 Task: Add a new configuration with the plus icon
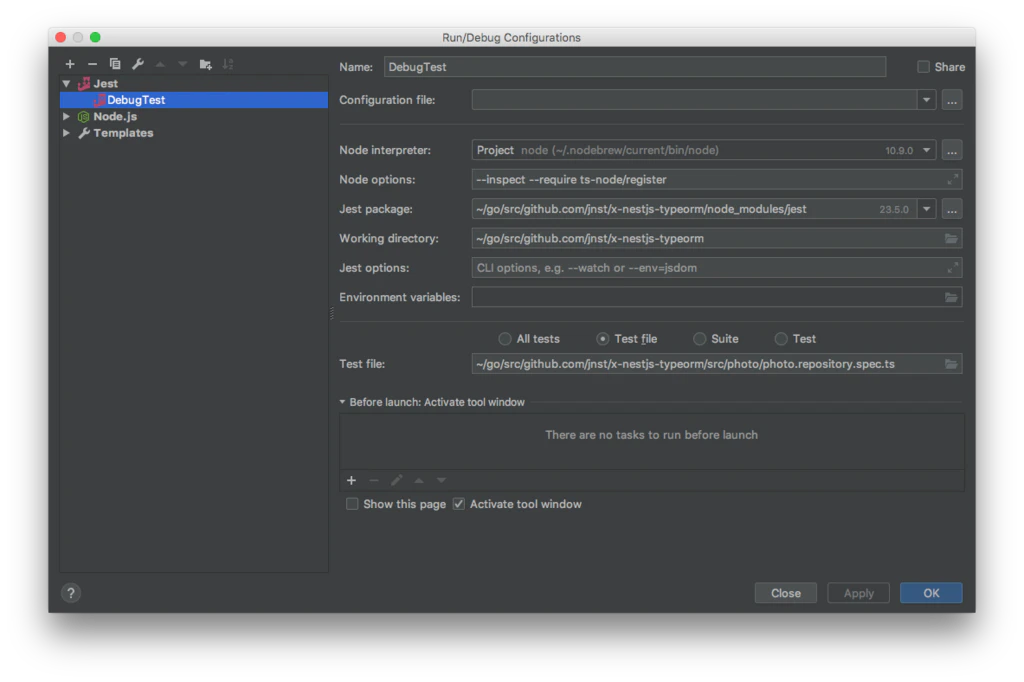(x=70, y=64)
